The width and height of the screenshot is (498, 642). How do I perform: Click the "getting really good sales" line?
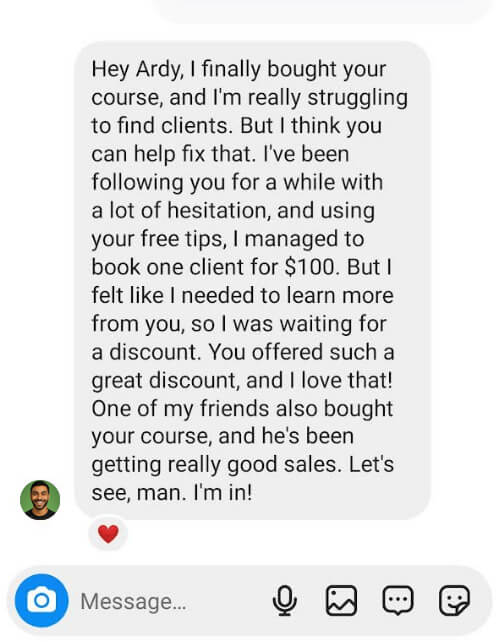tap(216, 465)
